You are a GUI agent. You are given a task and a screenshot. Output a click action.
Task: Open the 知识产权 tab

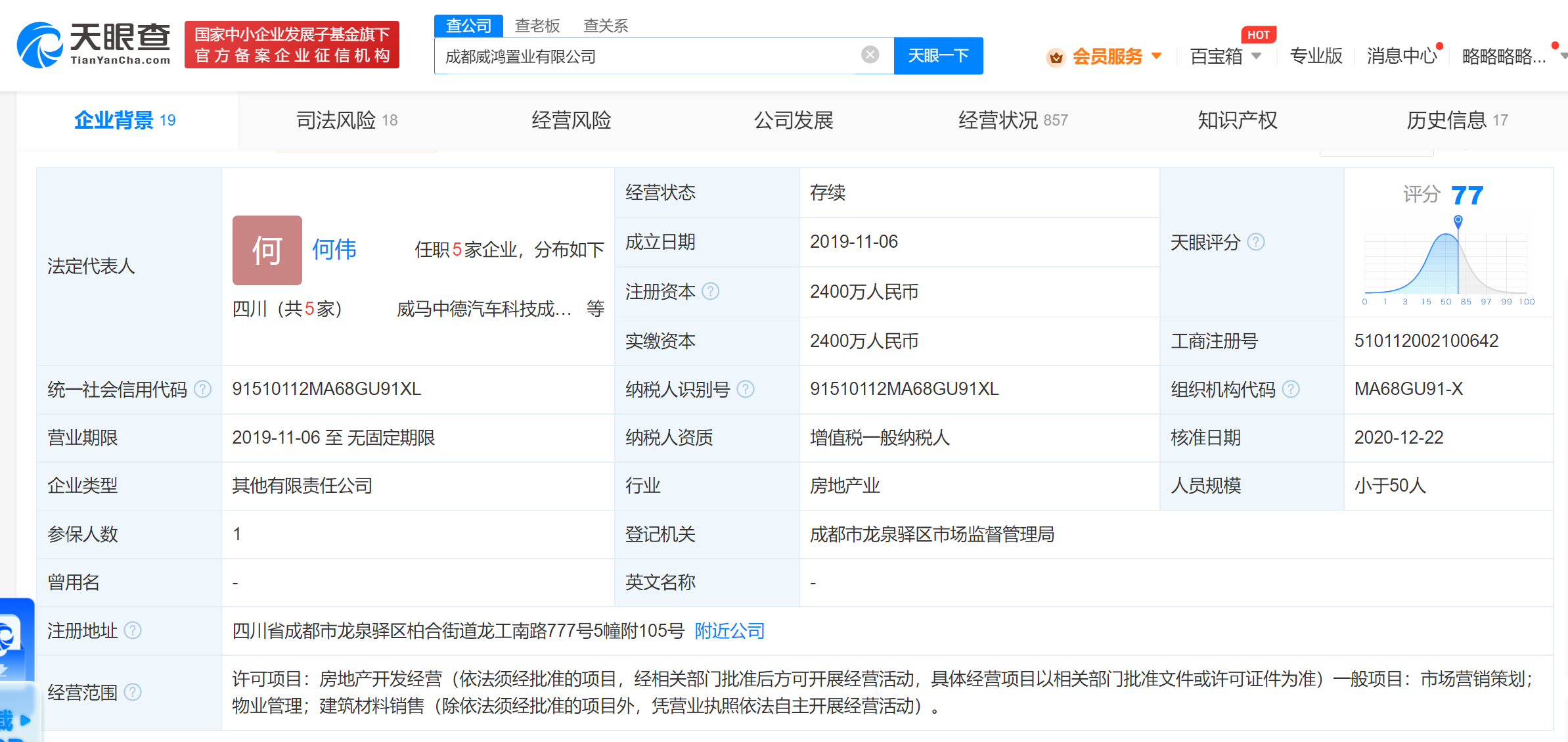(1237, 120)
